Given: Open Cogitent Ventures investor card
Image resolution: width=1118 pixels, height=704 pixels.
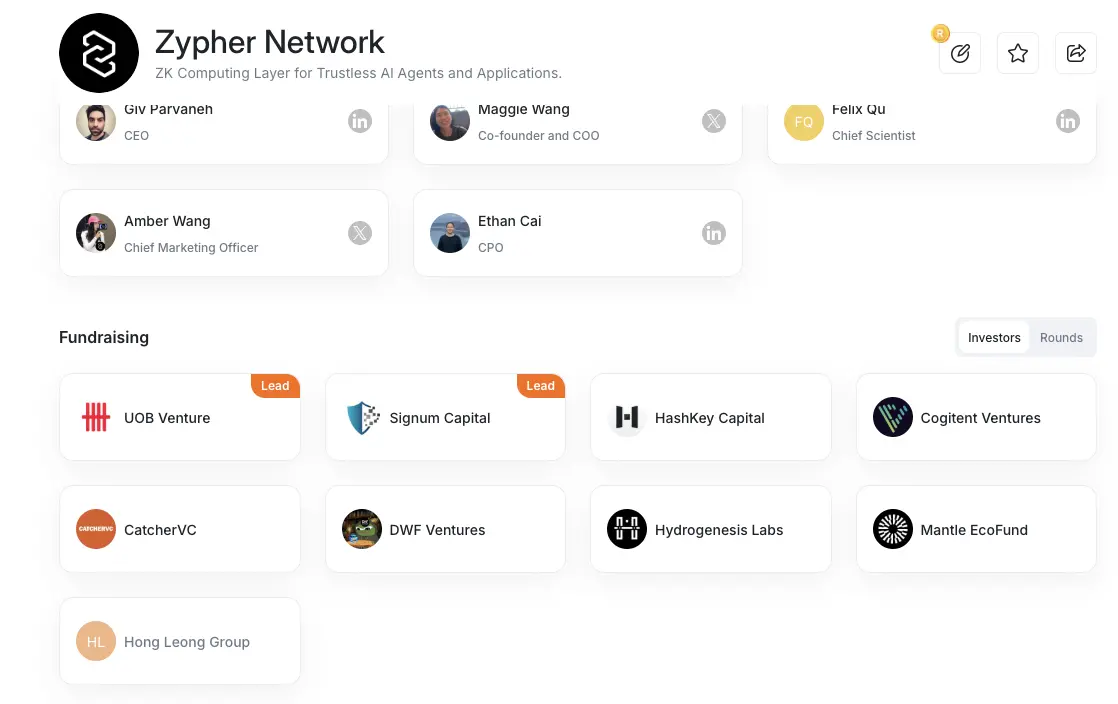Looking at the screenshot, I should 976,418.
